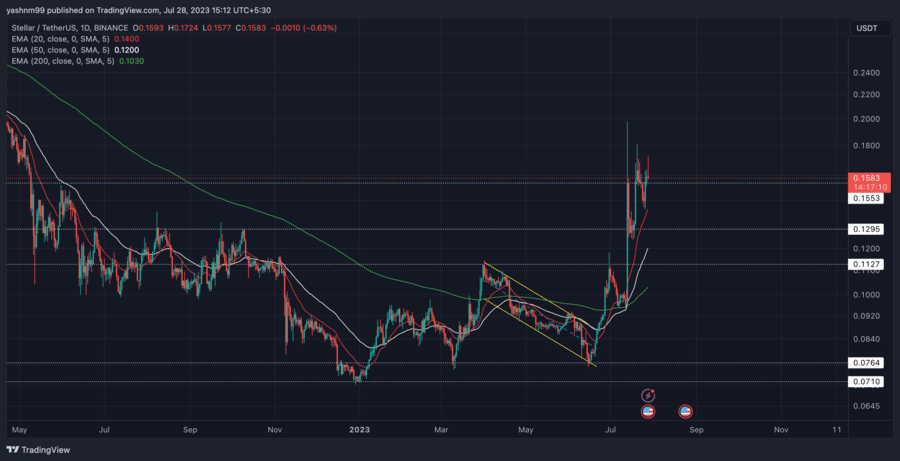Click the Nov label right before 11
The width and height of the screenshot is (900, 461).
point(780,429)
